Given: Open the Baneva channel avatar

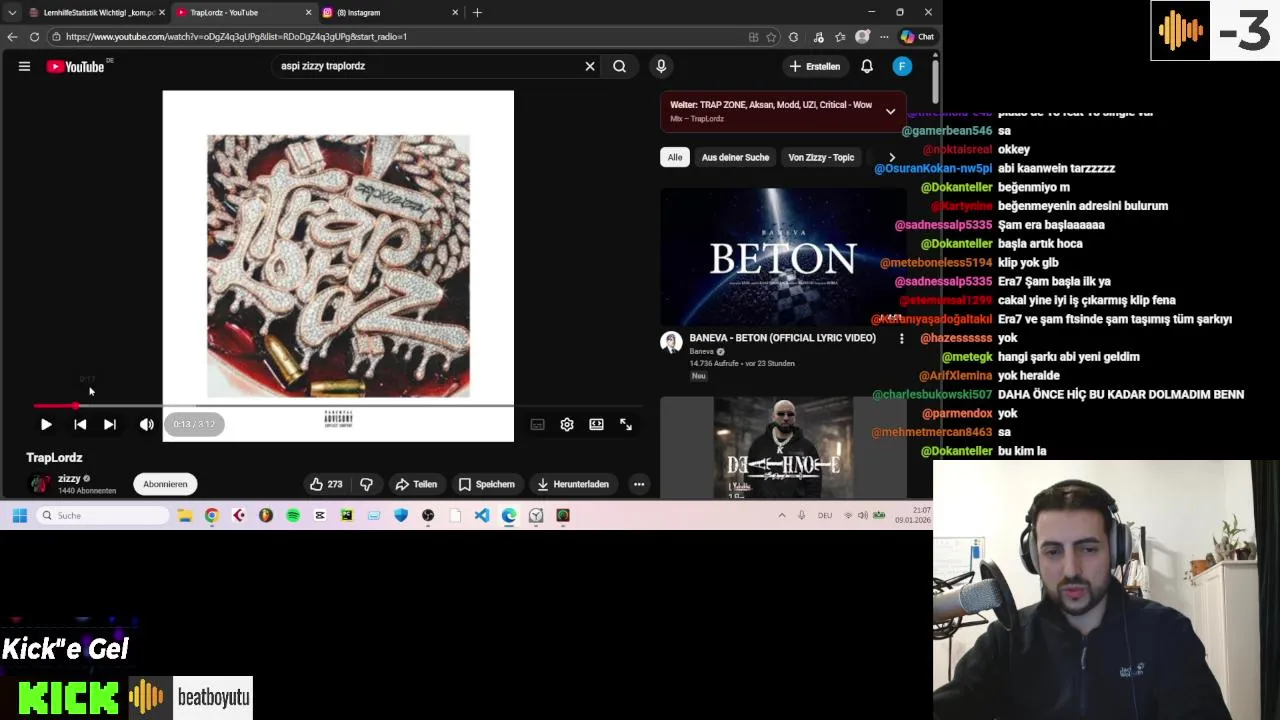Looking at the screenshot, I should [x=671, y=343].
